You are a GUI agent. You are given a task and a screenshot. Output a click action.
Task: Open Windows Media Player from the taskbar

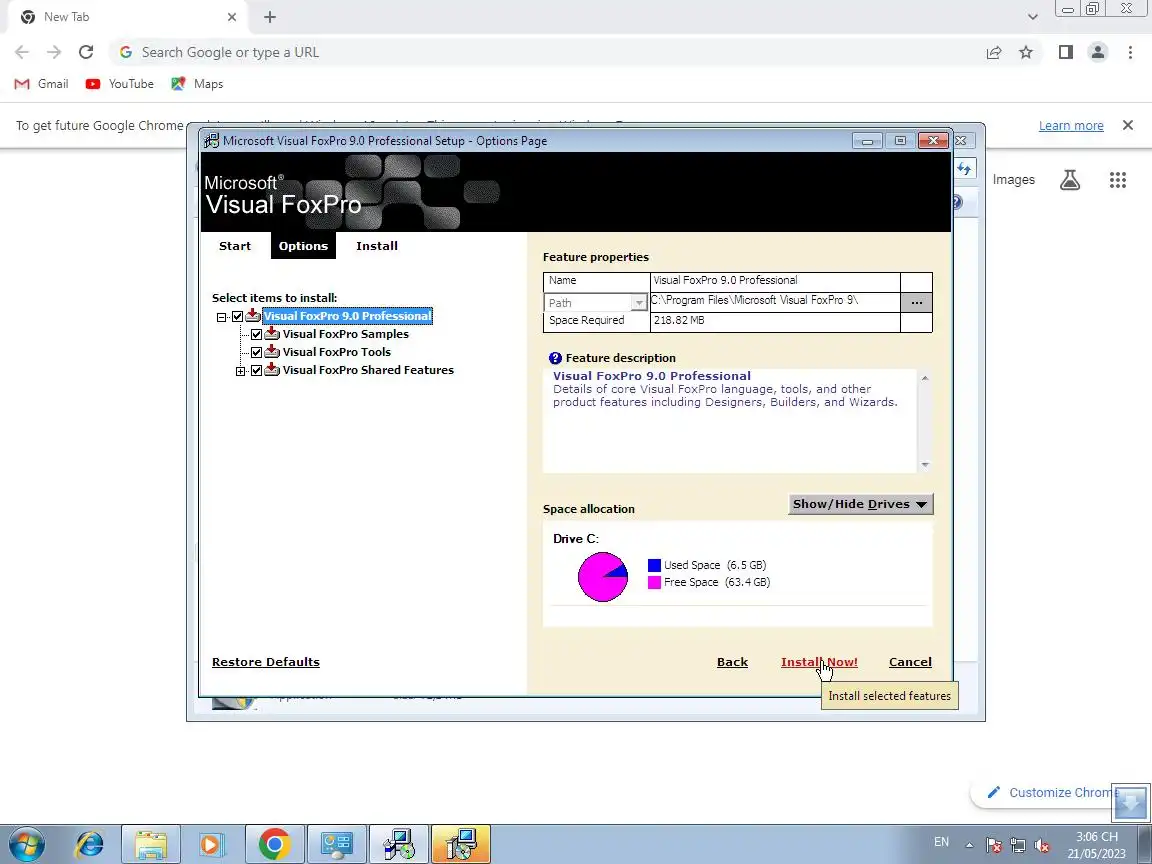[x=210, y=844]
